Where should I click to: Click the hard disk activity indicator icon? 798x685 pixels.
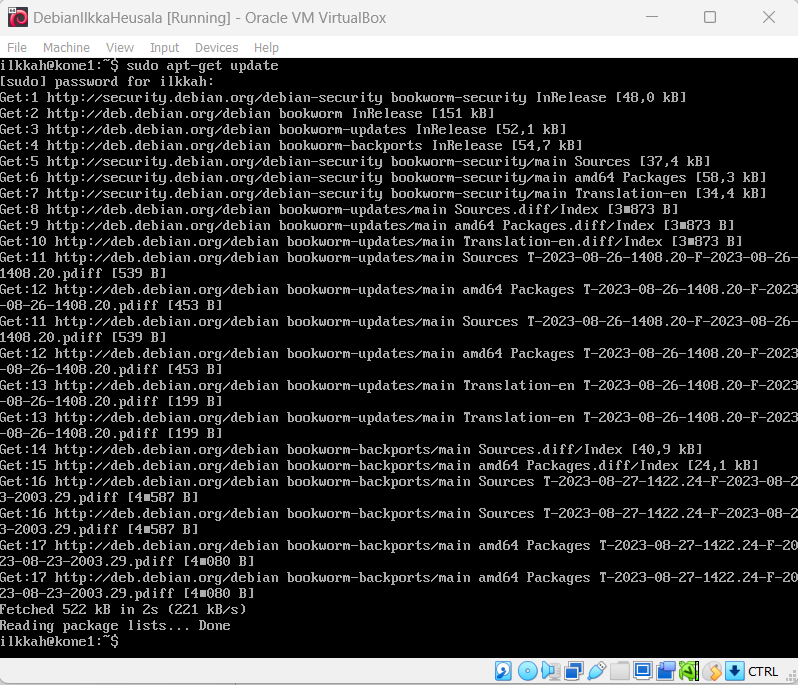click(504, 671)
